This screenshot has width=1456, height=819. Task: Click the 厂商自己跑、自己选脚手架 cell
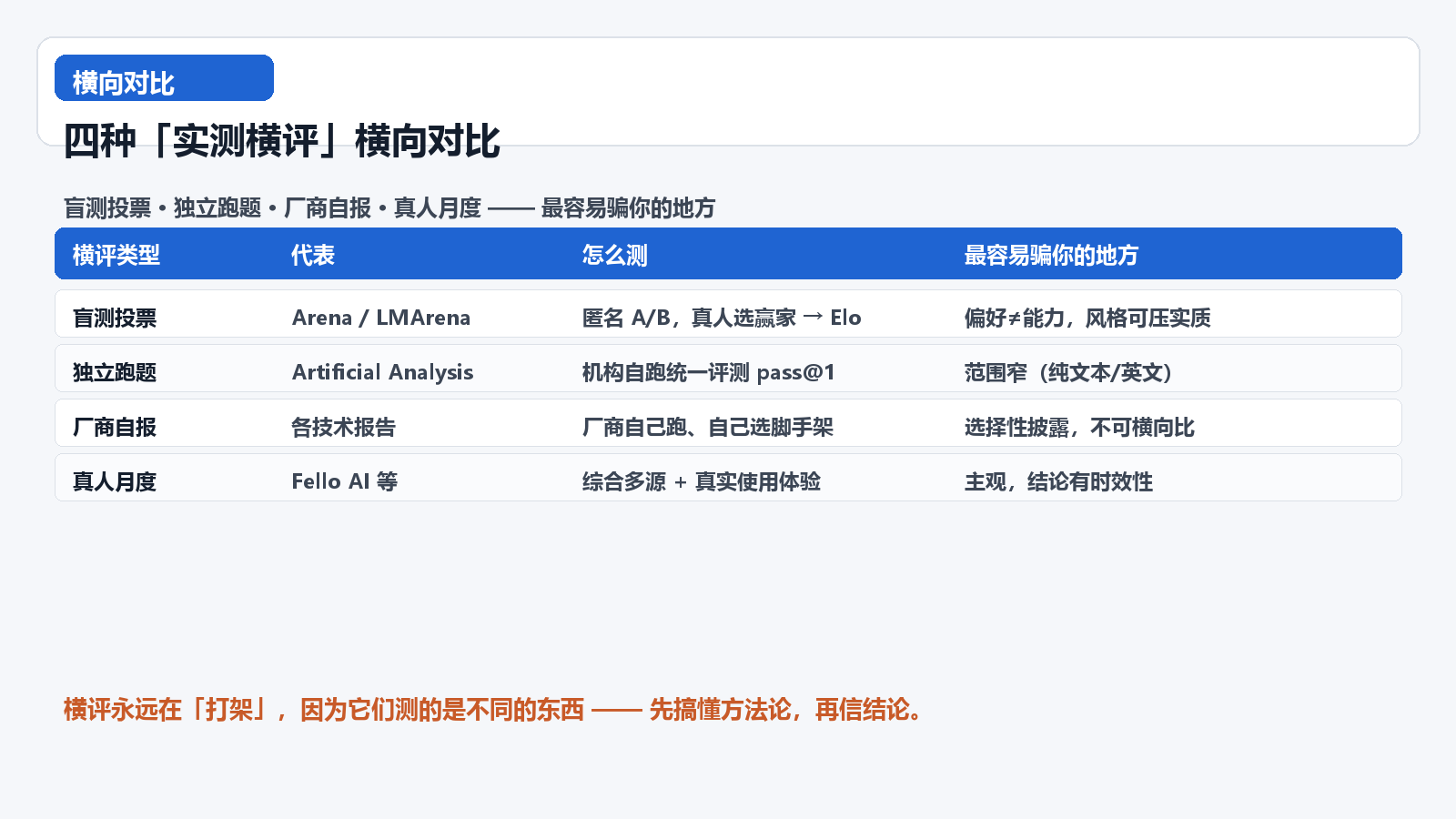coord(708,427)
